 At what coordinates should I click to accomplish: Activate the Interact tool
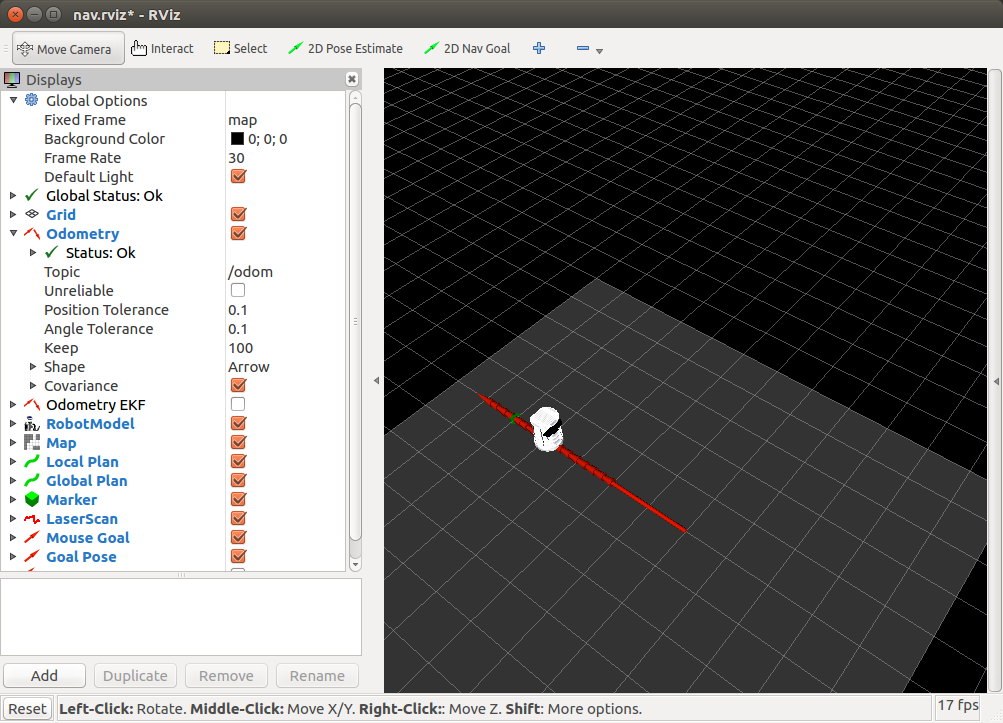click(162, 47)
